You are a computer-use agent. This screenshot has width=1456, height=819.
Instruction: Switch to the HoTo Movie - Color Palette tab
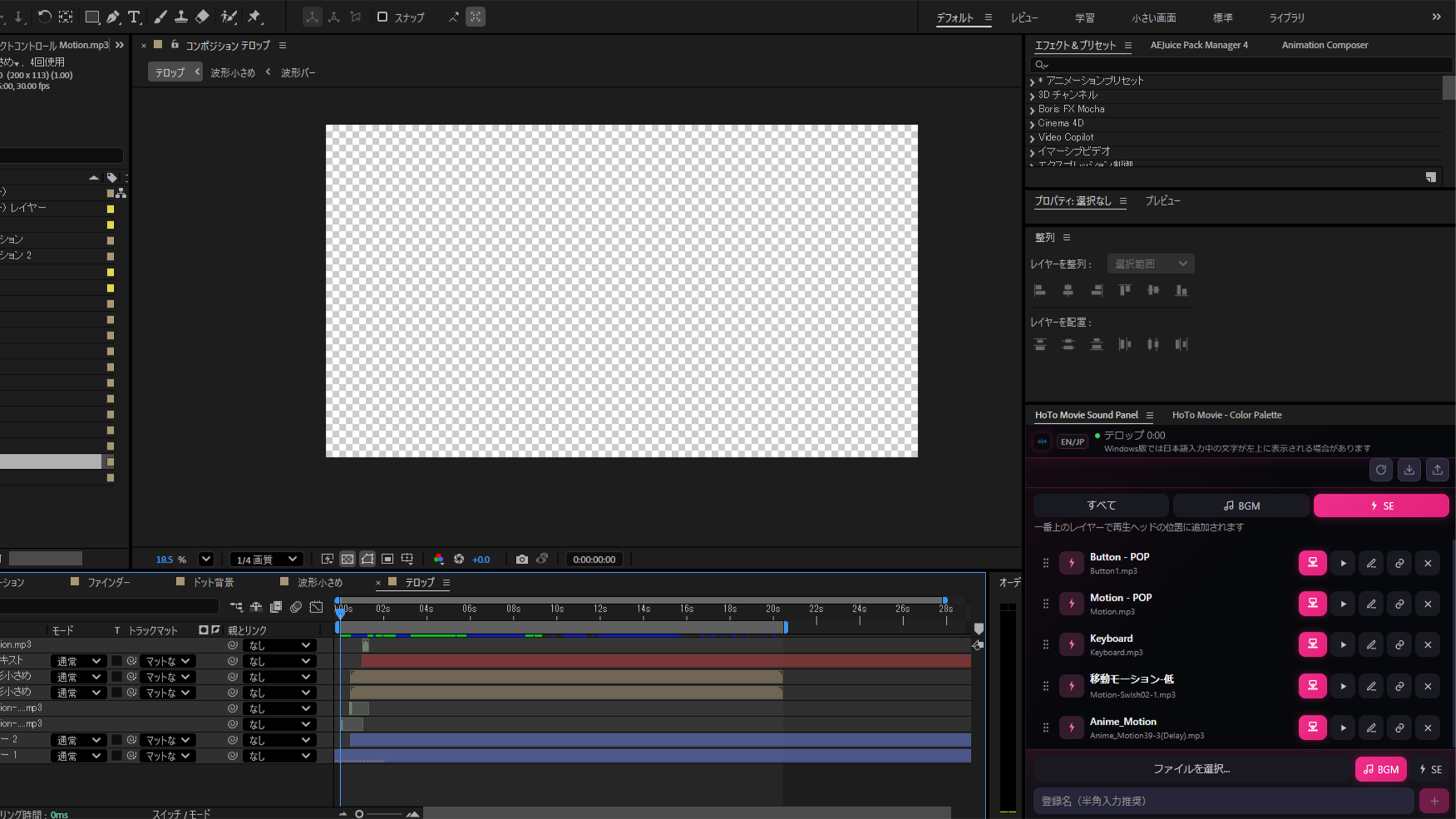coord(1227,415)
